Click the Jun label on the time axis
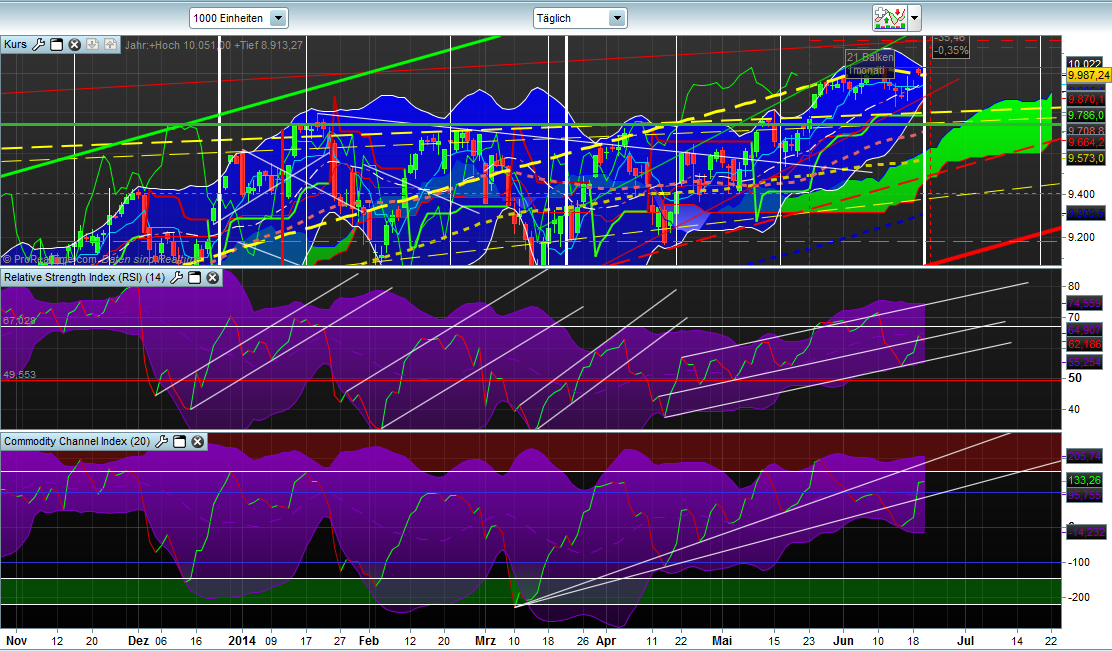Image resolution: width=1112 pixels, height=651 pixels. click(844, 640)
